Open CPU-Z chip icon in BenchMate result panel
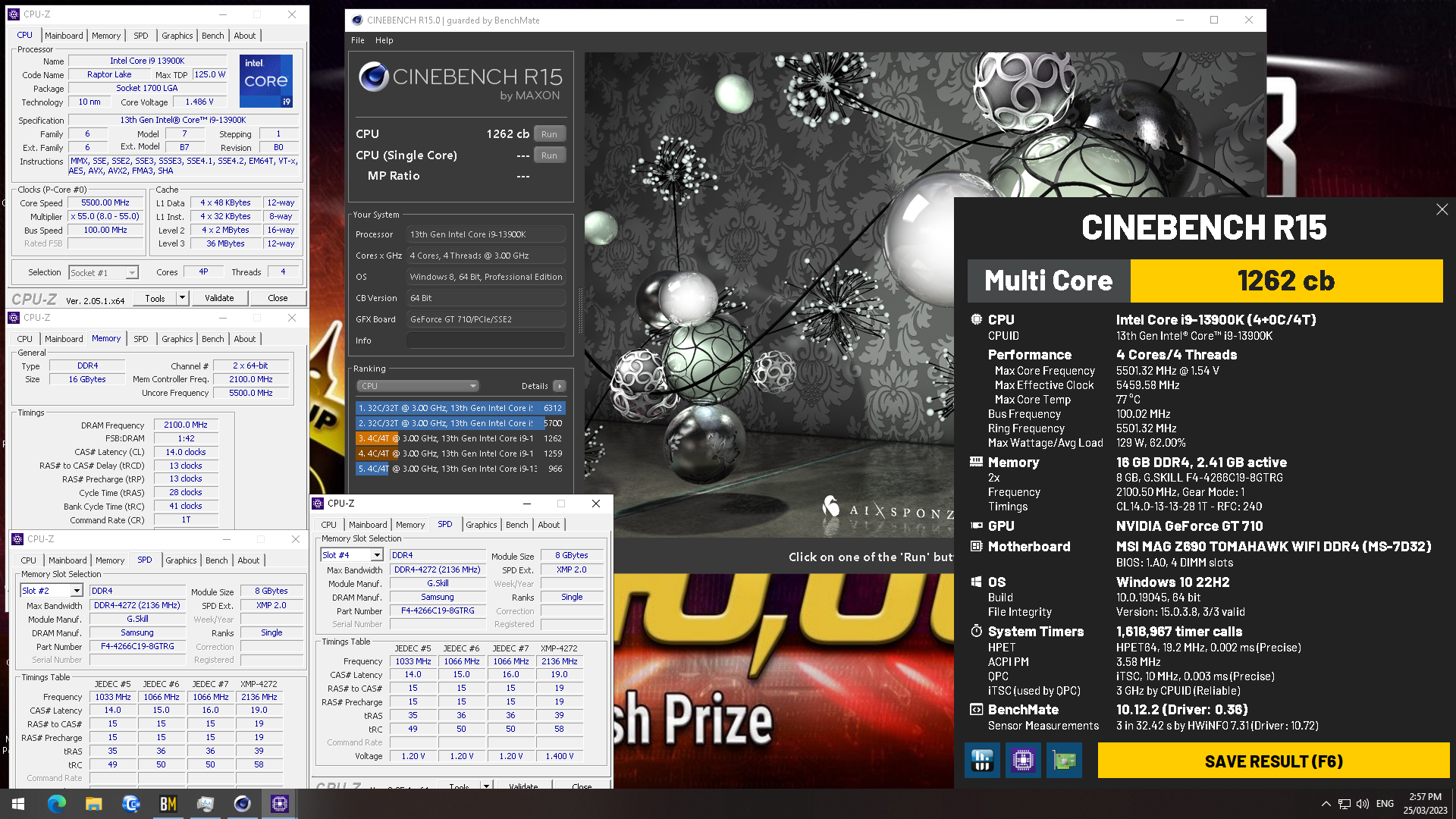 [x=1023, y=760]
